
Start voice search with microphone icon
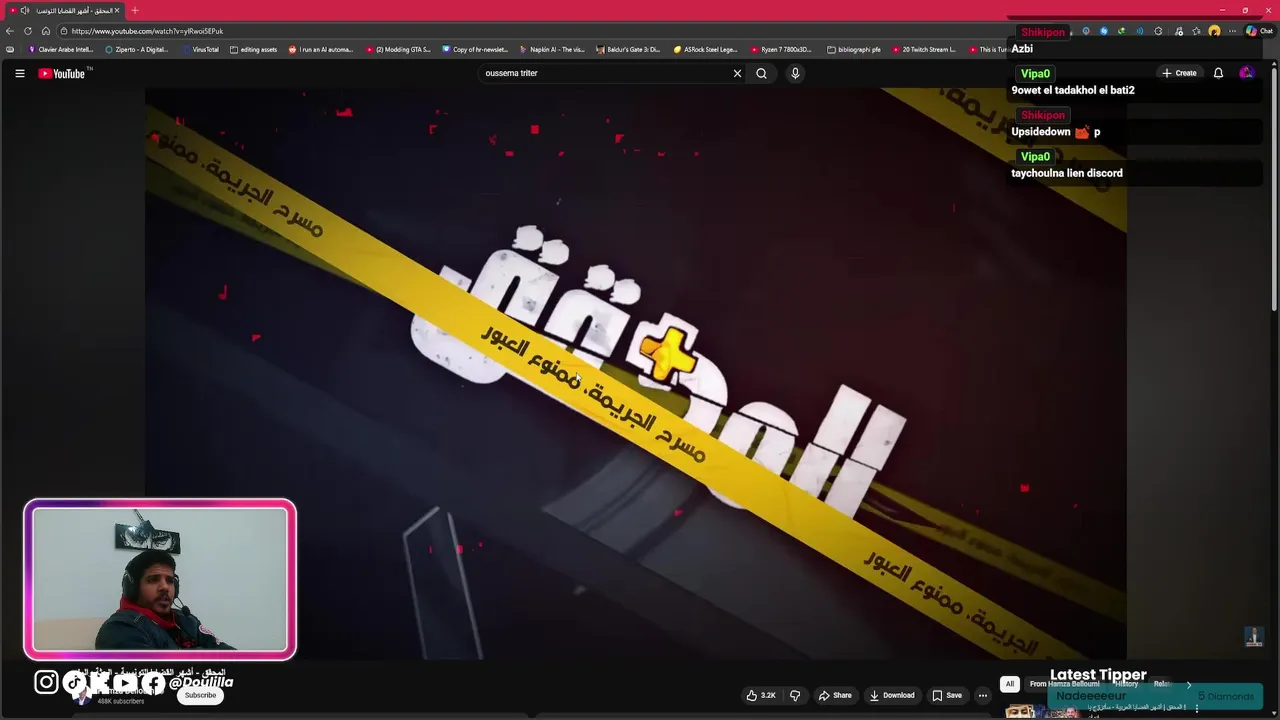coord(795,73)
